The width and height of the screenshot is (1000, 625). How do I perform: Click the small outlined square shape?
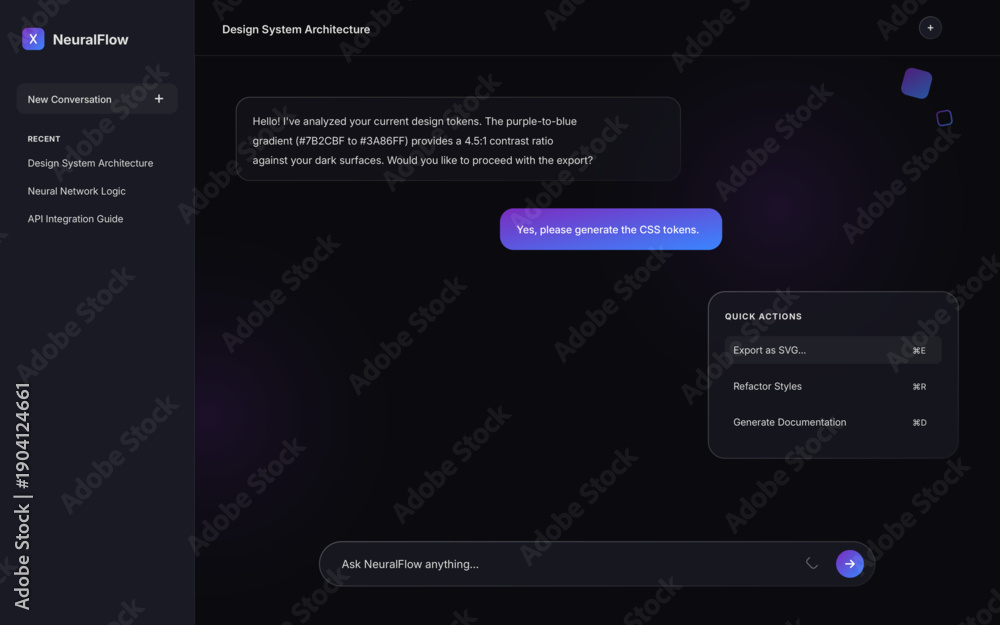pos(945,118)
